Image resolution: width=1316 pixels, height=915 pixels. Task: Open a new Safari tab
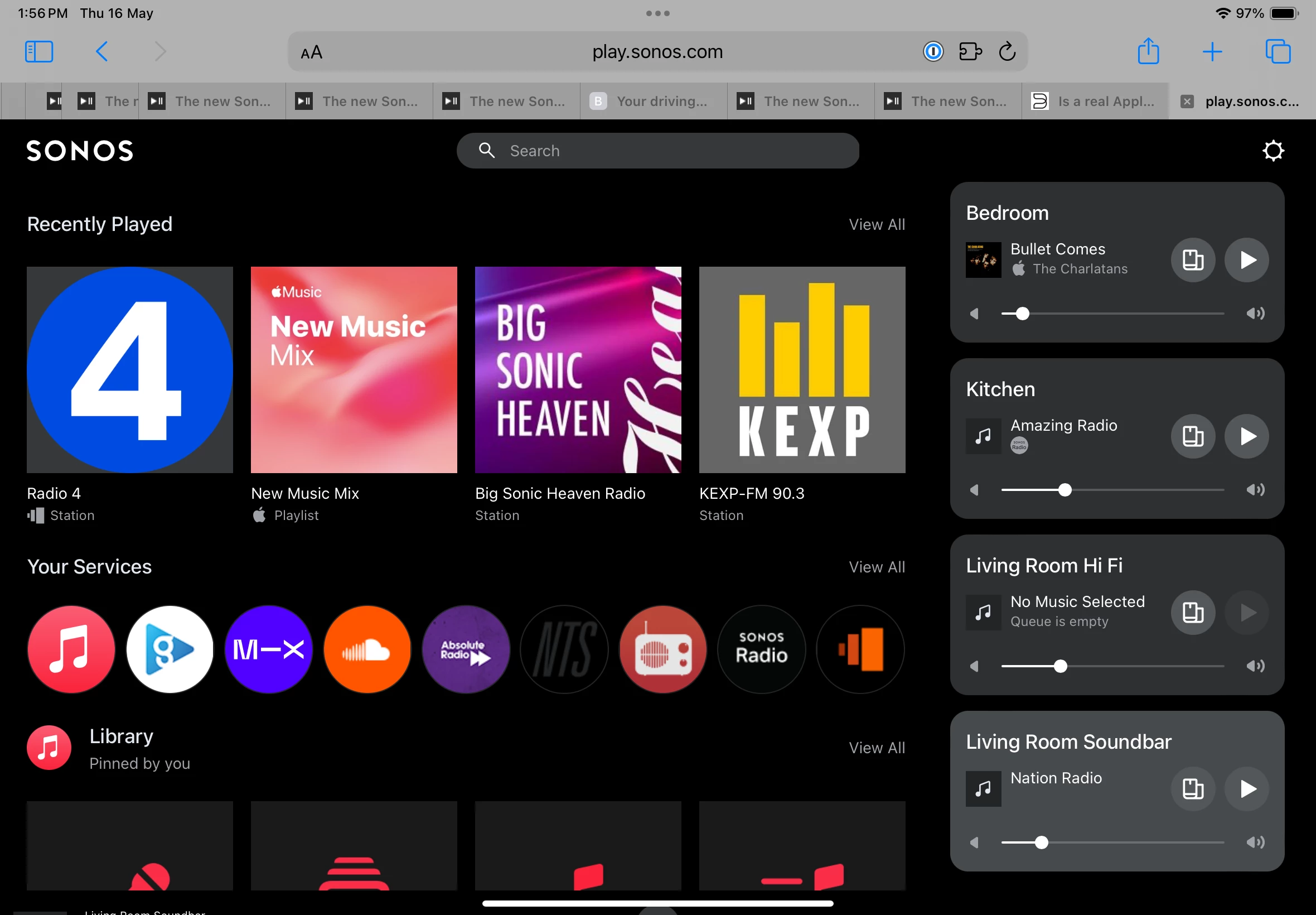[1212, 51]
